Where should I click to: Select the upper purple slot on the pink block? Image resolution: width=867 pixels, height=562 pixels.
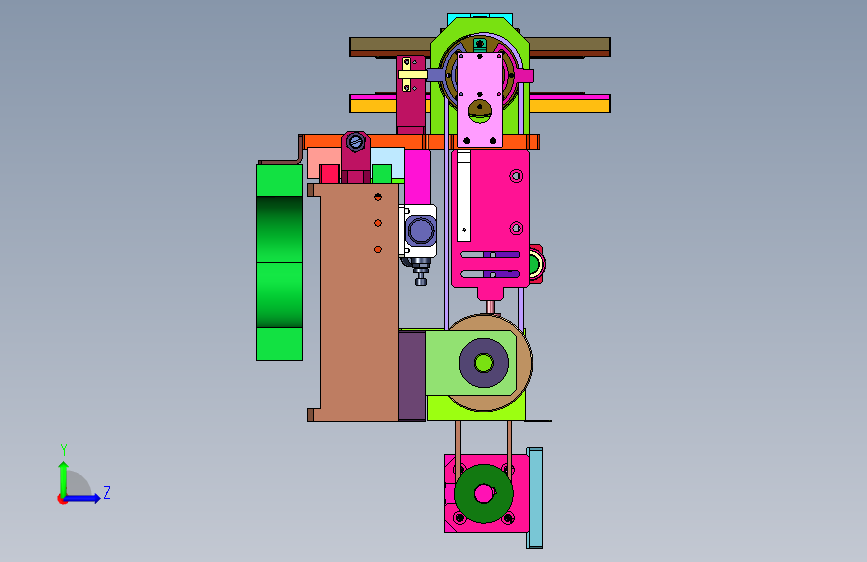click(490, 254)
